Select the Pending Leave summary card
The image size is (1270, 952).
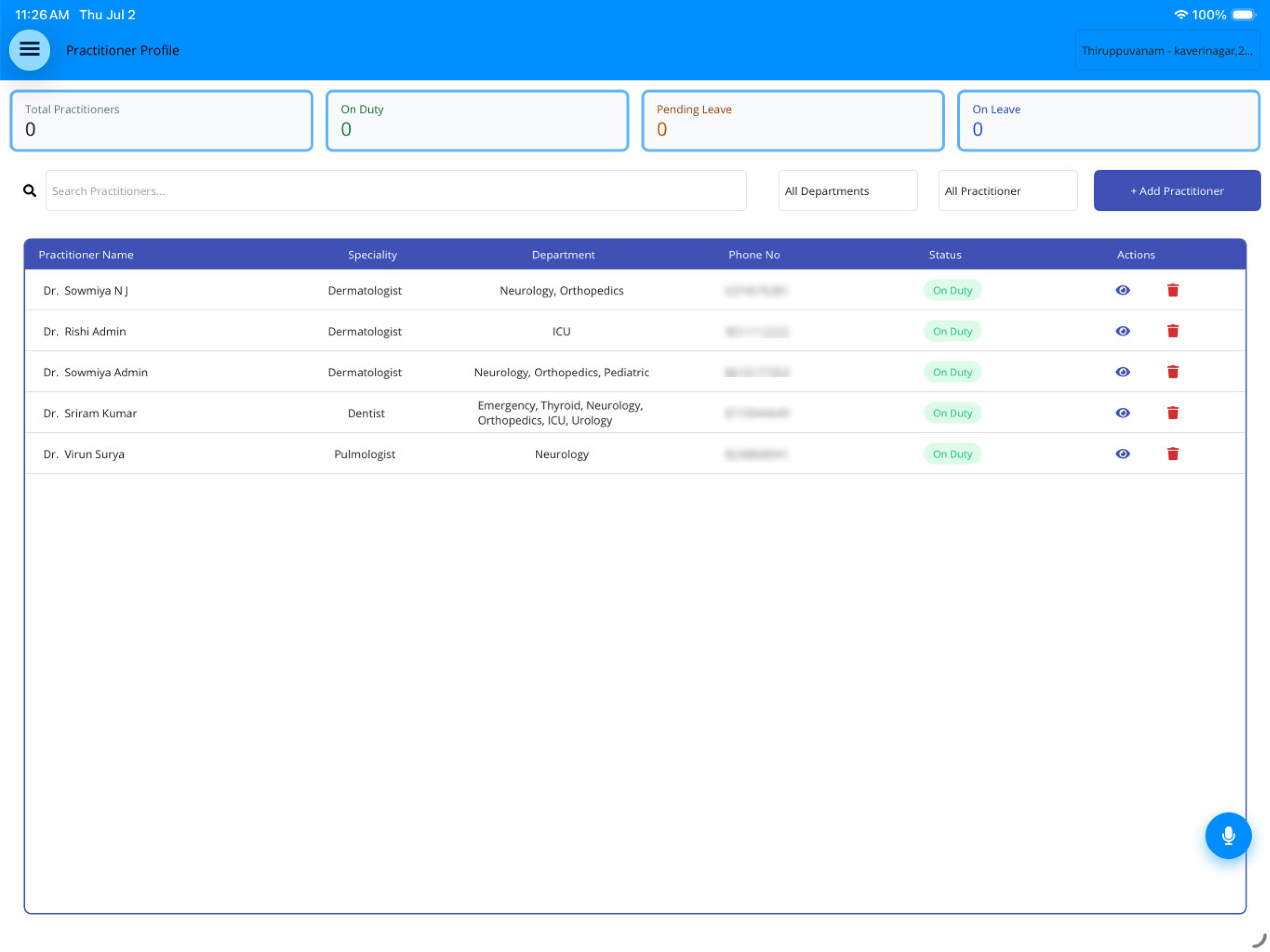click(792, 120)
